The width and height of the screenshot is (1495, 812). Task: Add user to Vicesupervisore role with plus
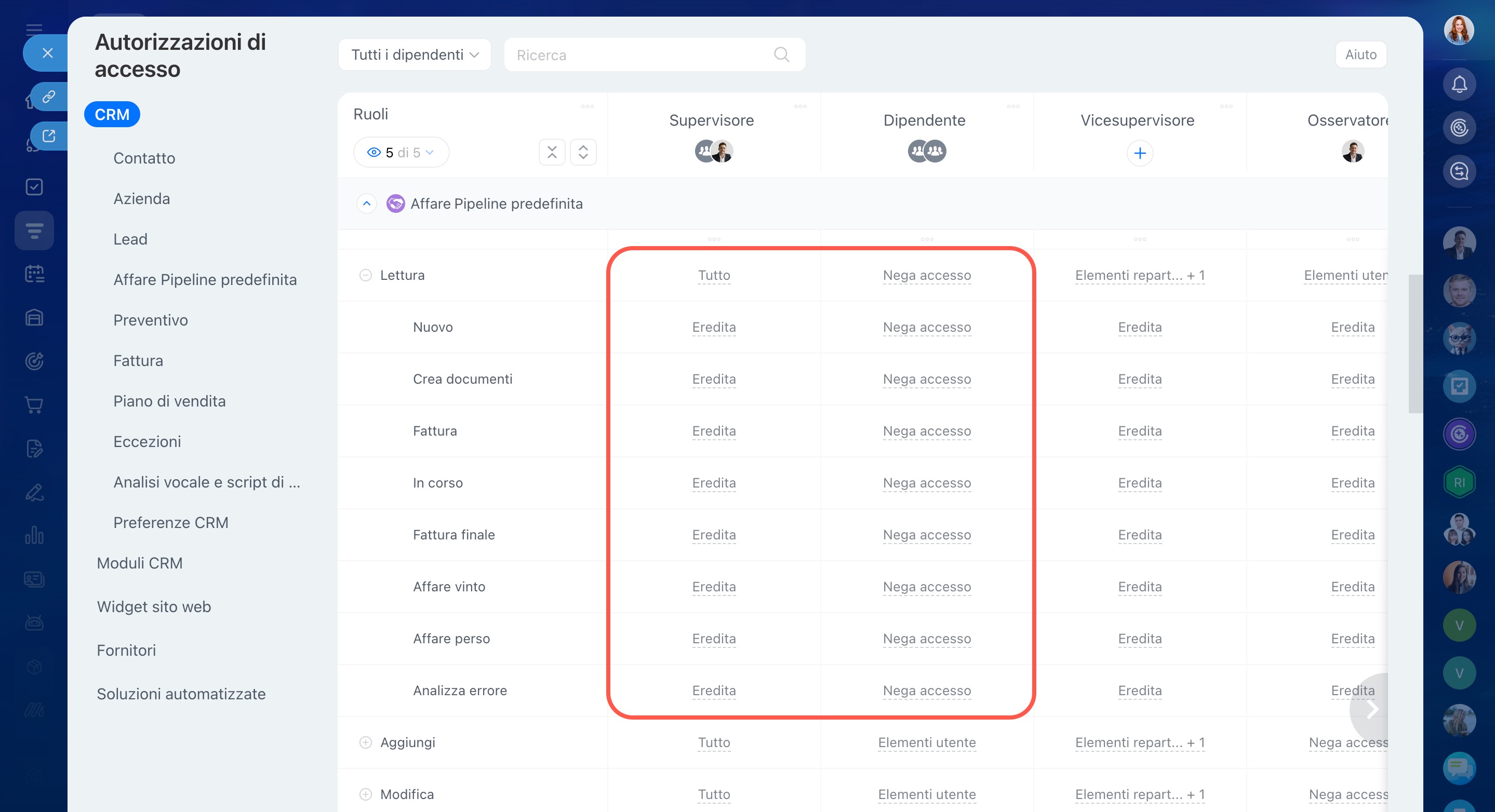[x=1139, y=153]
